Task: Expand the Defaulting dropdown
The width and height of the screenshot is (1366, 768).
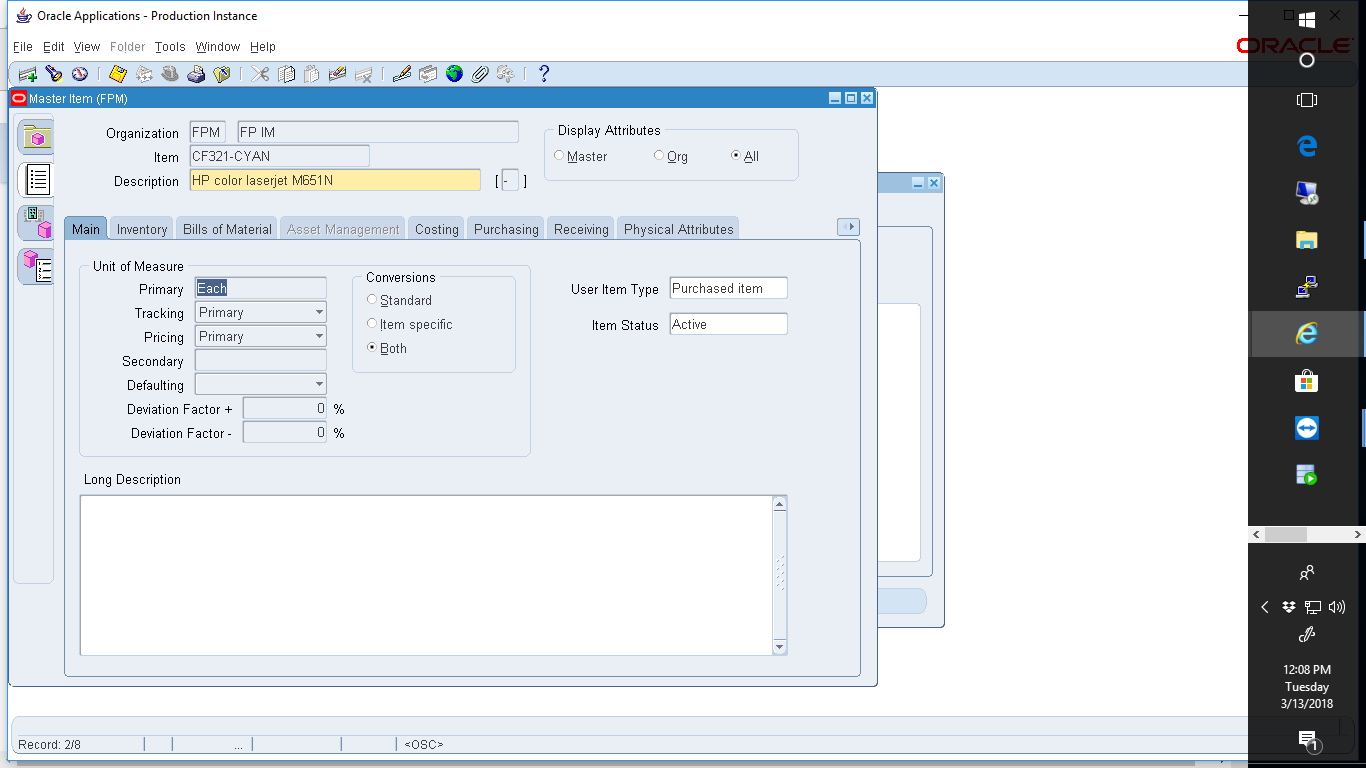Action: pos(318,383)
